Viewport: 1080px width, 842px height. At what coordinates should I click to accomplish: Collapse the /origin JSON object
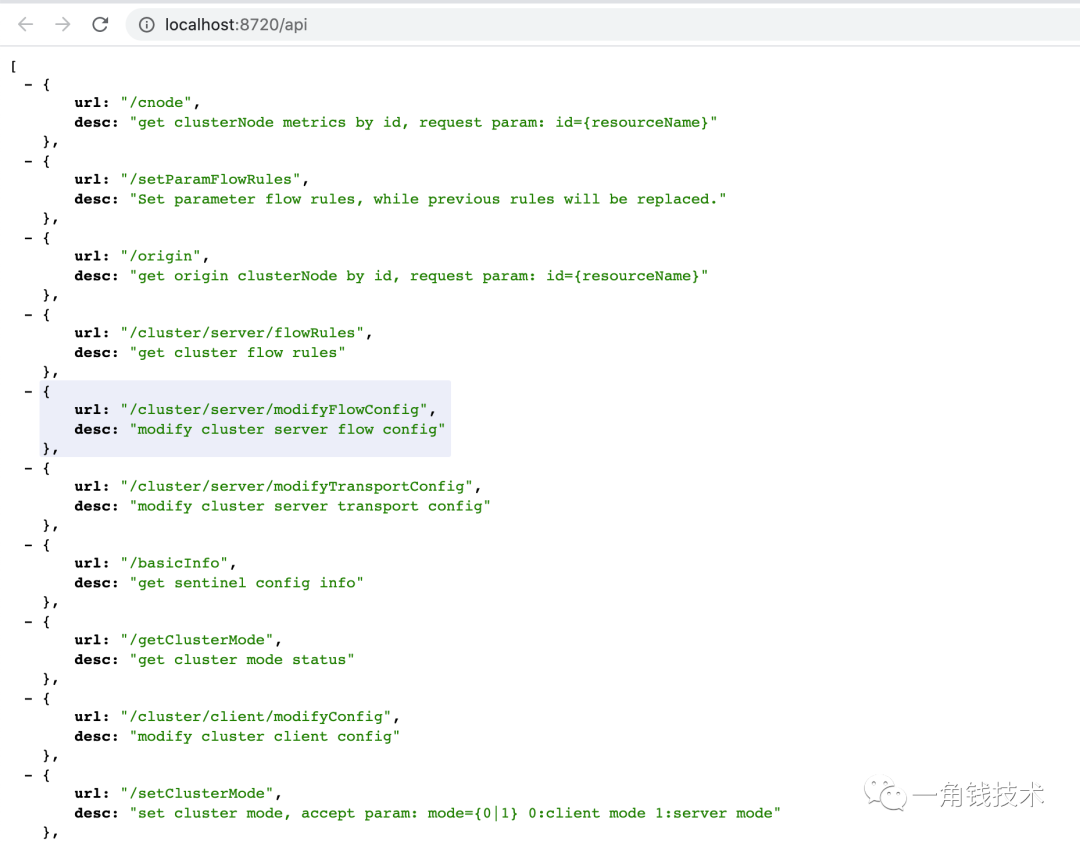[28, 238]
